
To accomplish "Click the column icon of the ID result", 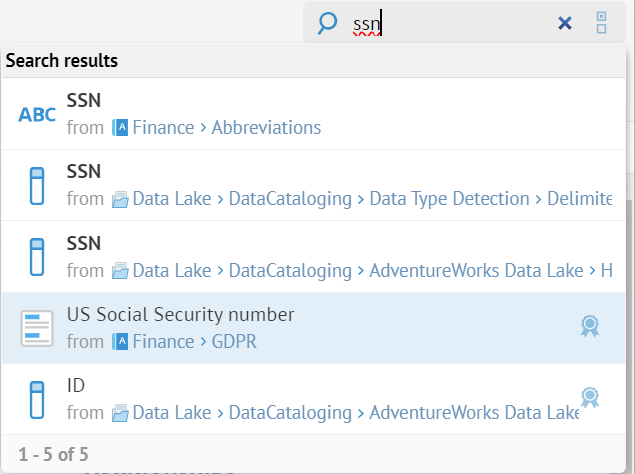I will [37, 400].
